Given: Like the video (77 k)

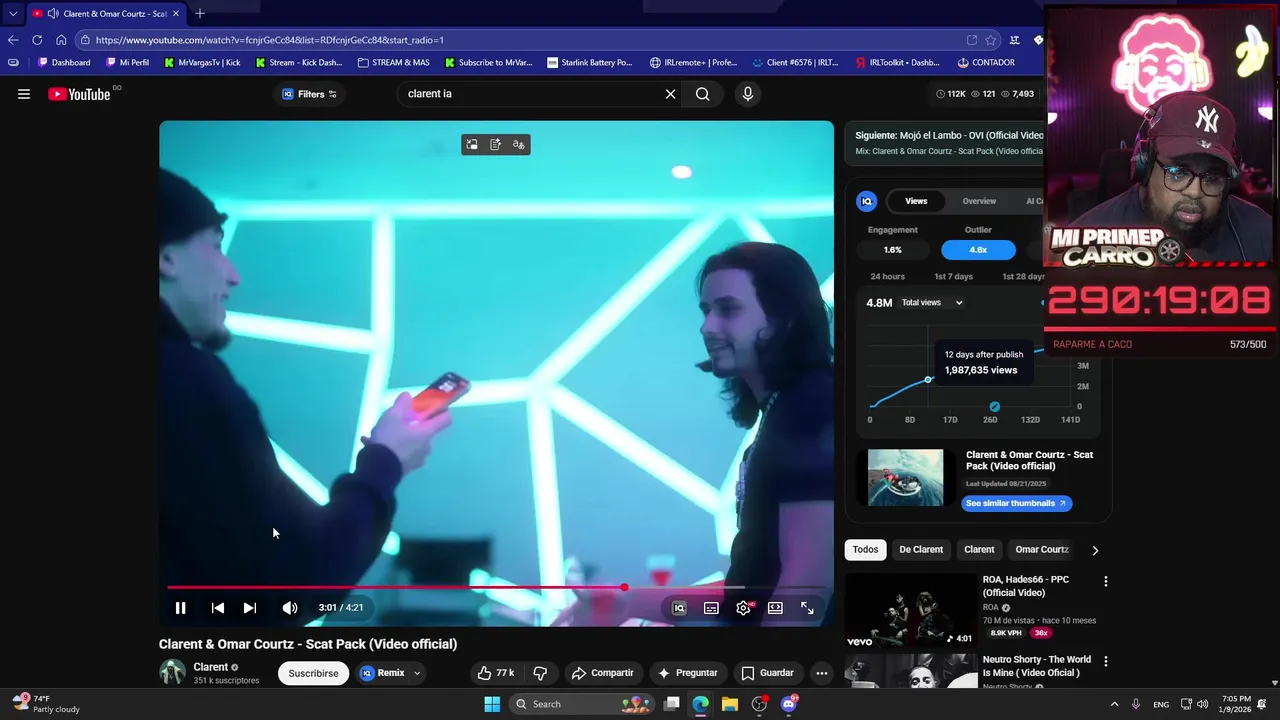Looking at the screenshot, I should pyautogui.click(x=496, y=673).
